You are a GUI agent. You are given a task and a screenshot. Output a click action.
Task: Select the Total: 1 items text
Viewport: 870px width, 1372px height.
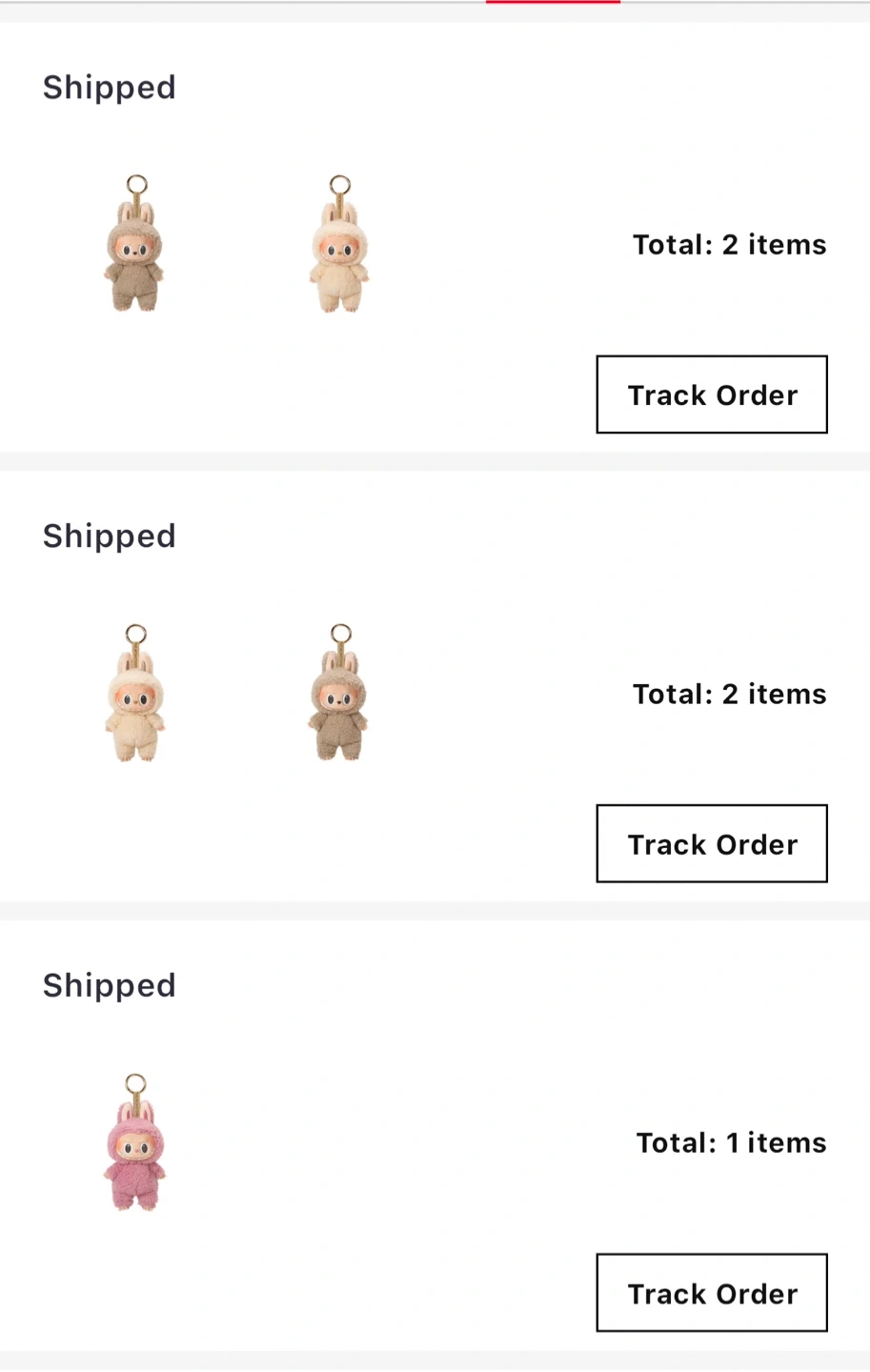[x=731, y=1142]
